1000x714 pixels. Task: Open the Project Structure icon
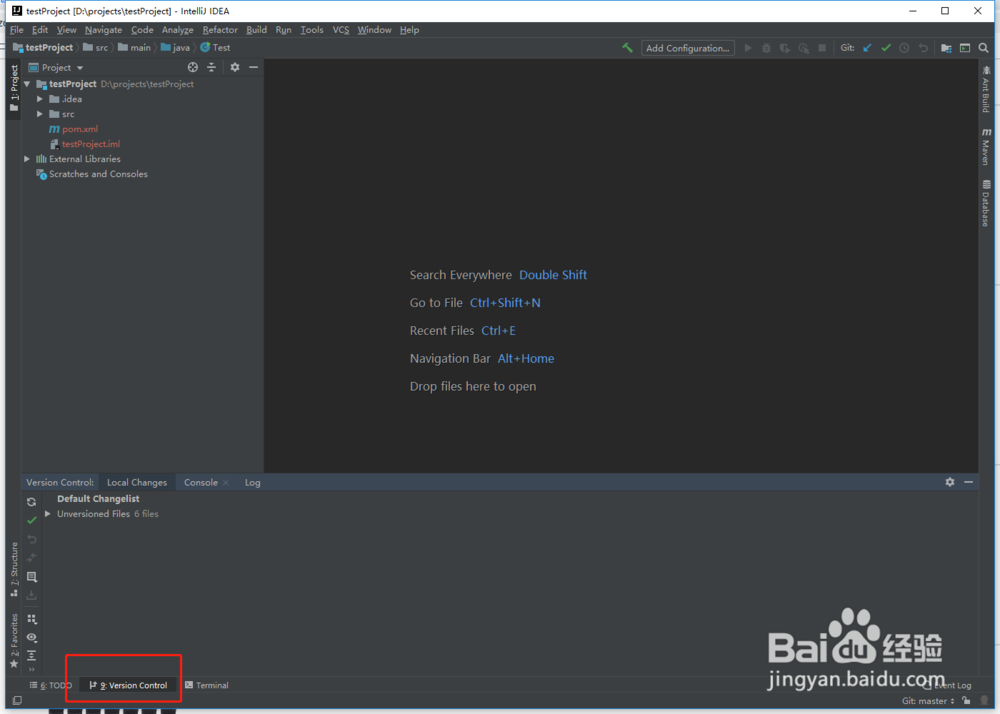click(x=946, y=48)
